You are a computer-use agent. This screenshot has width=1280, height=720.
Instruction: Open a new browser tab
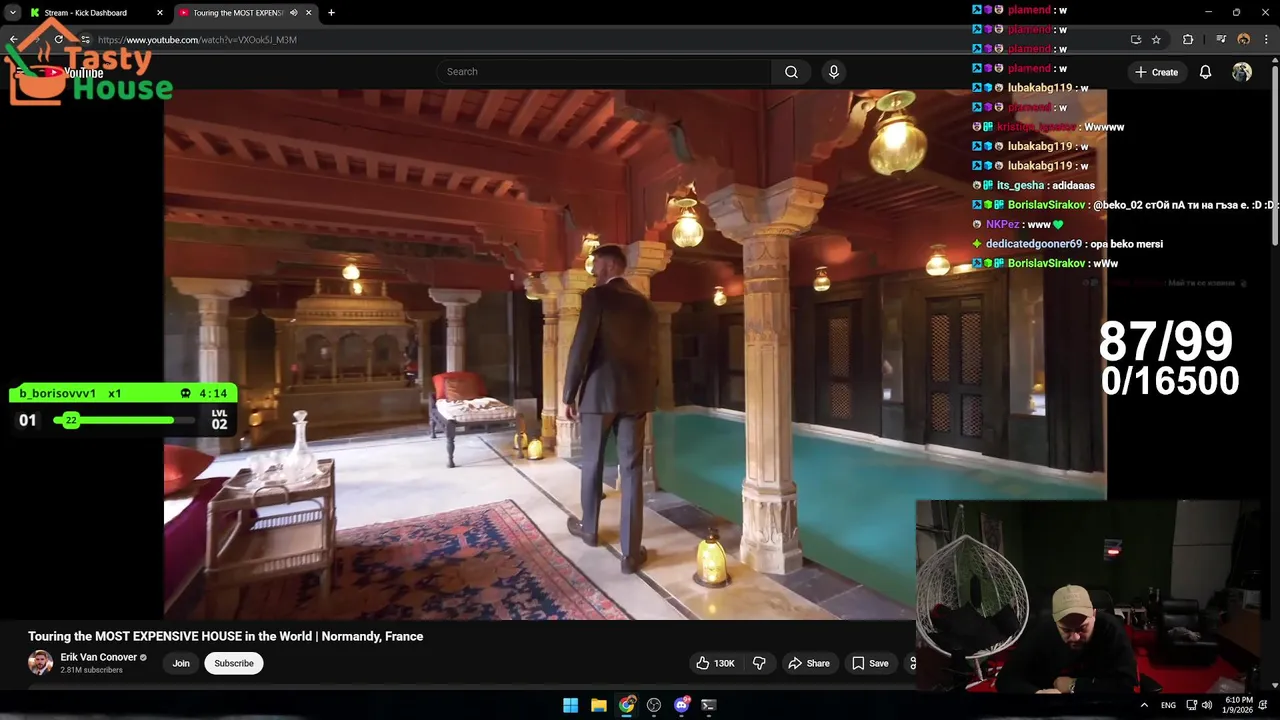(x=331, y=13)
